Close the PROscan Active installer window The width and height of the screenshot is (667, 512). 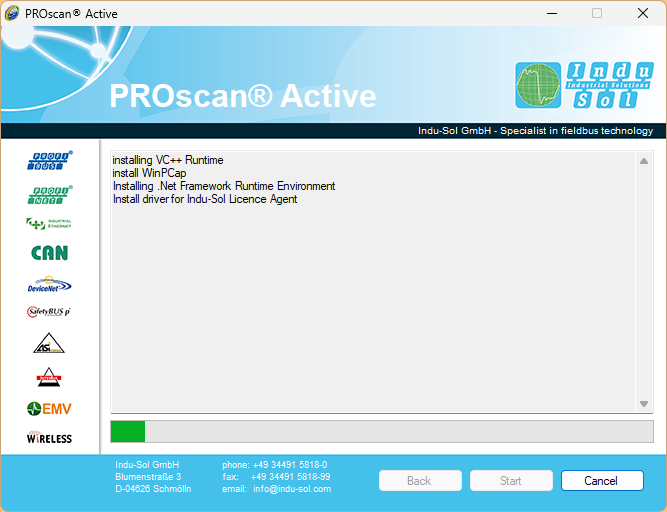pyautogui.click(x=643, y=13)
